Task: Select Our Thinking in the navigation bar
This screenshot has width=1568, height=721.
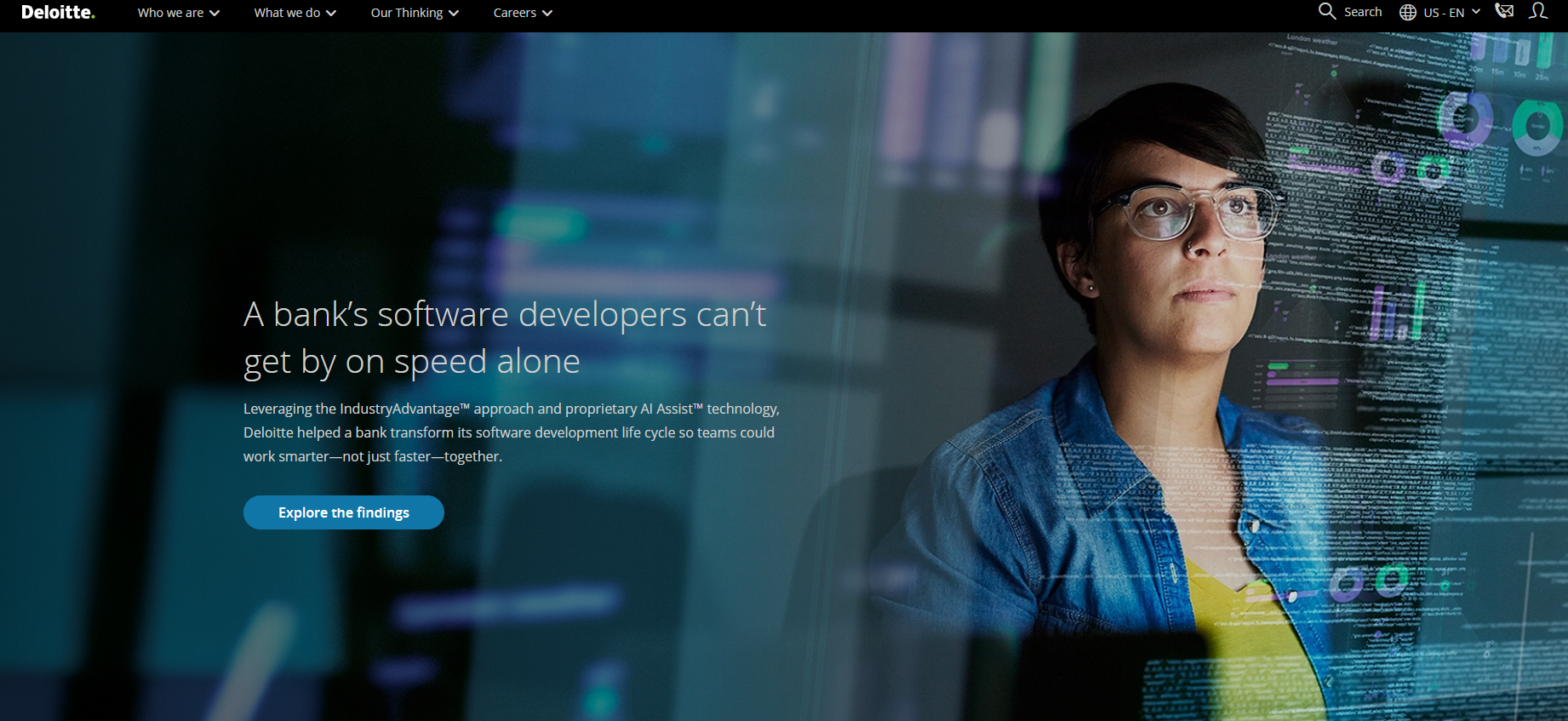Action: 406,13
